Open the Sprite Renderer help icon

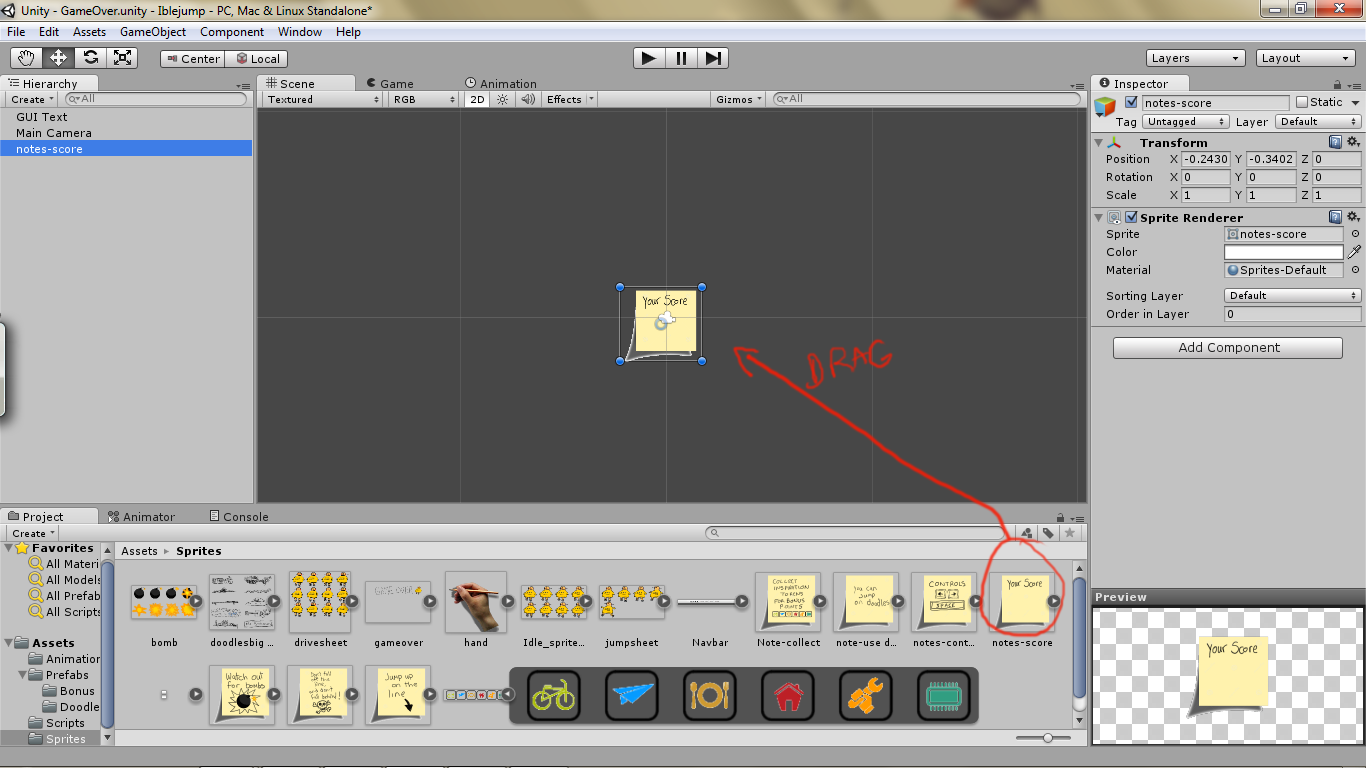pyautogui.click(x=1336, y=217)
